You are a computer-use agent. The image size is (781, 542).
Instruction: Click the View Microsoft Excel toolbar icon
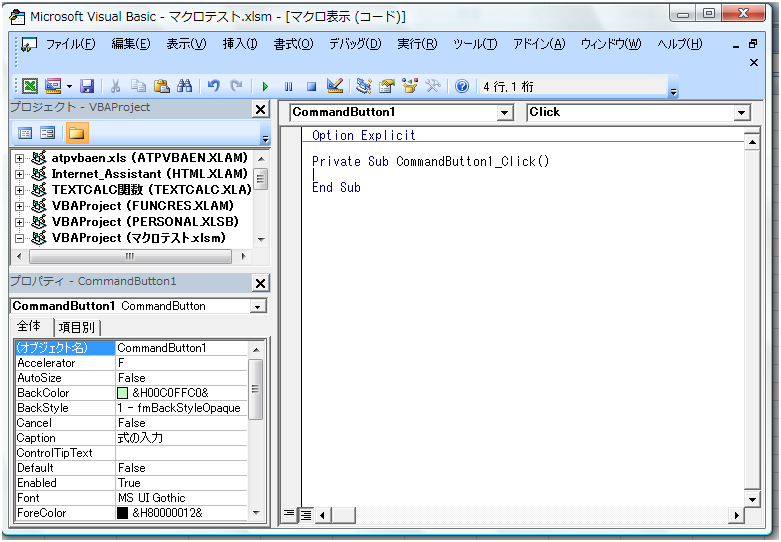click(x=30, y=86)
